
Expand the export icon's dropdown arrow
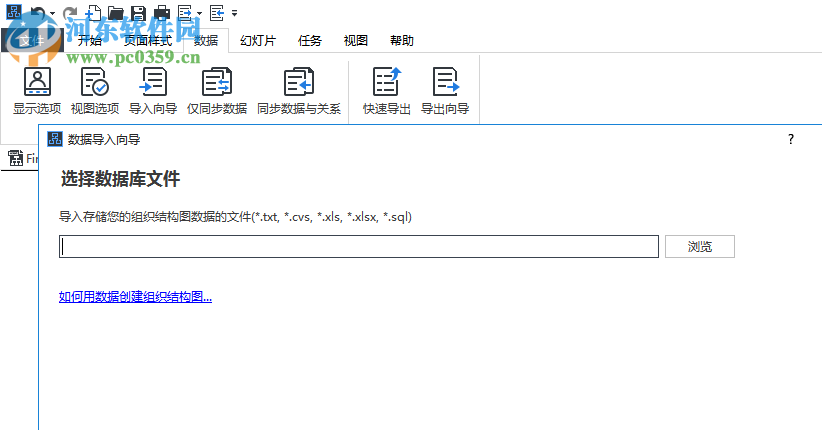199,14
